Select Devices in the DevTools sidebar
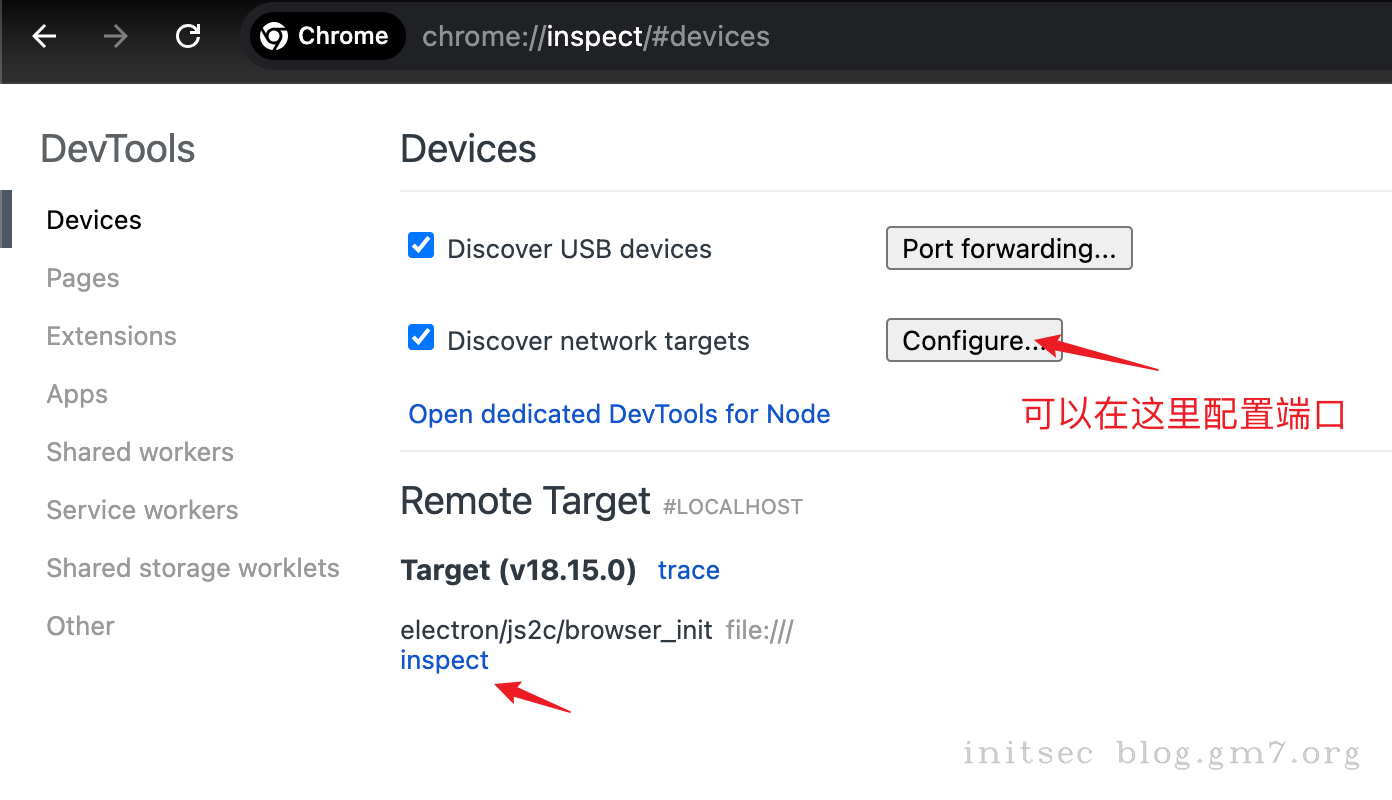 pyautogui.click(x=94, y=220)
